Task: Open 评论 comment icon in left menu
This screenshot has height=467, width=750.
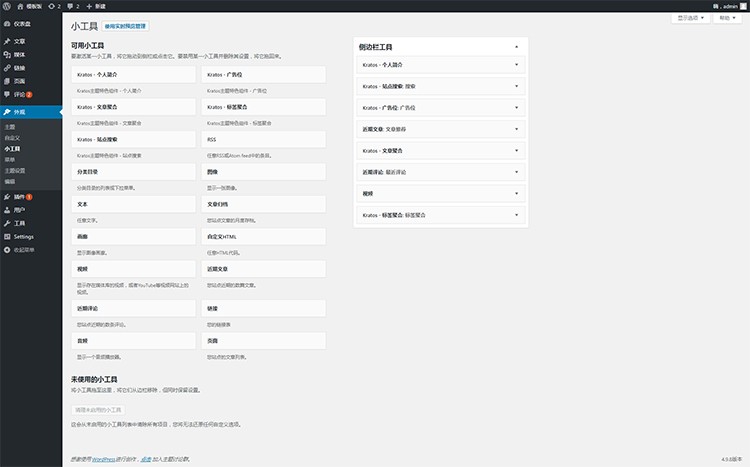Action: click(7, 94)
